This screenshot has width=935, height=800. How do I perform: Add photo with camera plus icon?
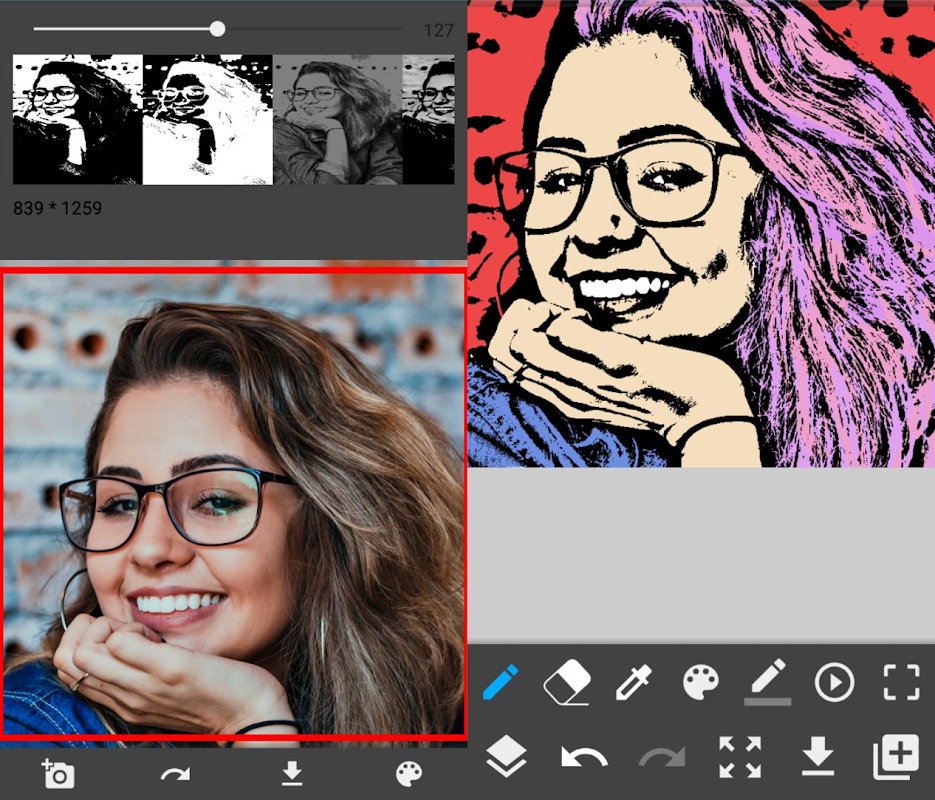(58, 774)
